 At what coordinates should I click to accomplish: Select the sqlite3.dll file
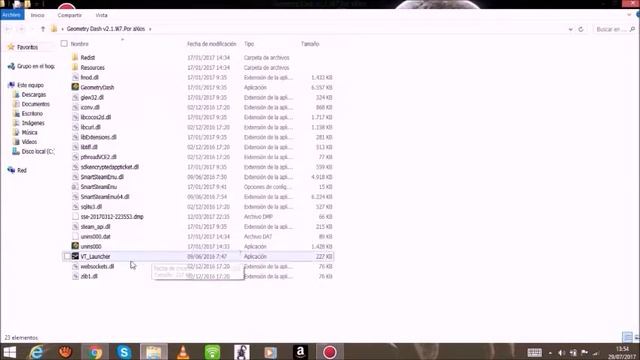(91, 207)
